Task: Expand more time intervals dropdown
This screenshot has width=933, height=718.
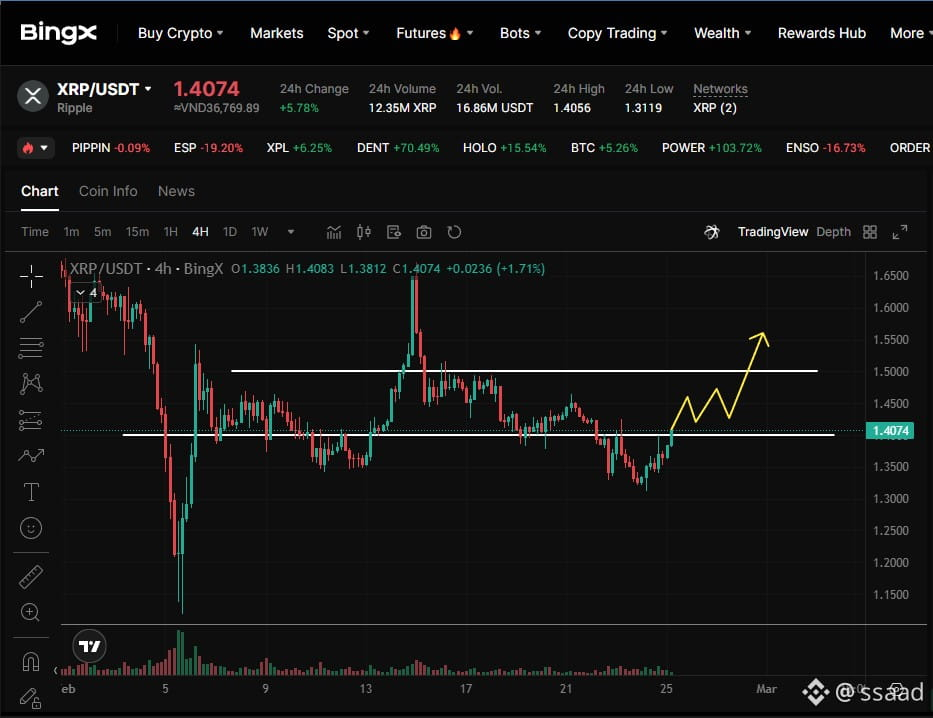Action: (291, 232)
